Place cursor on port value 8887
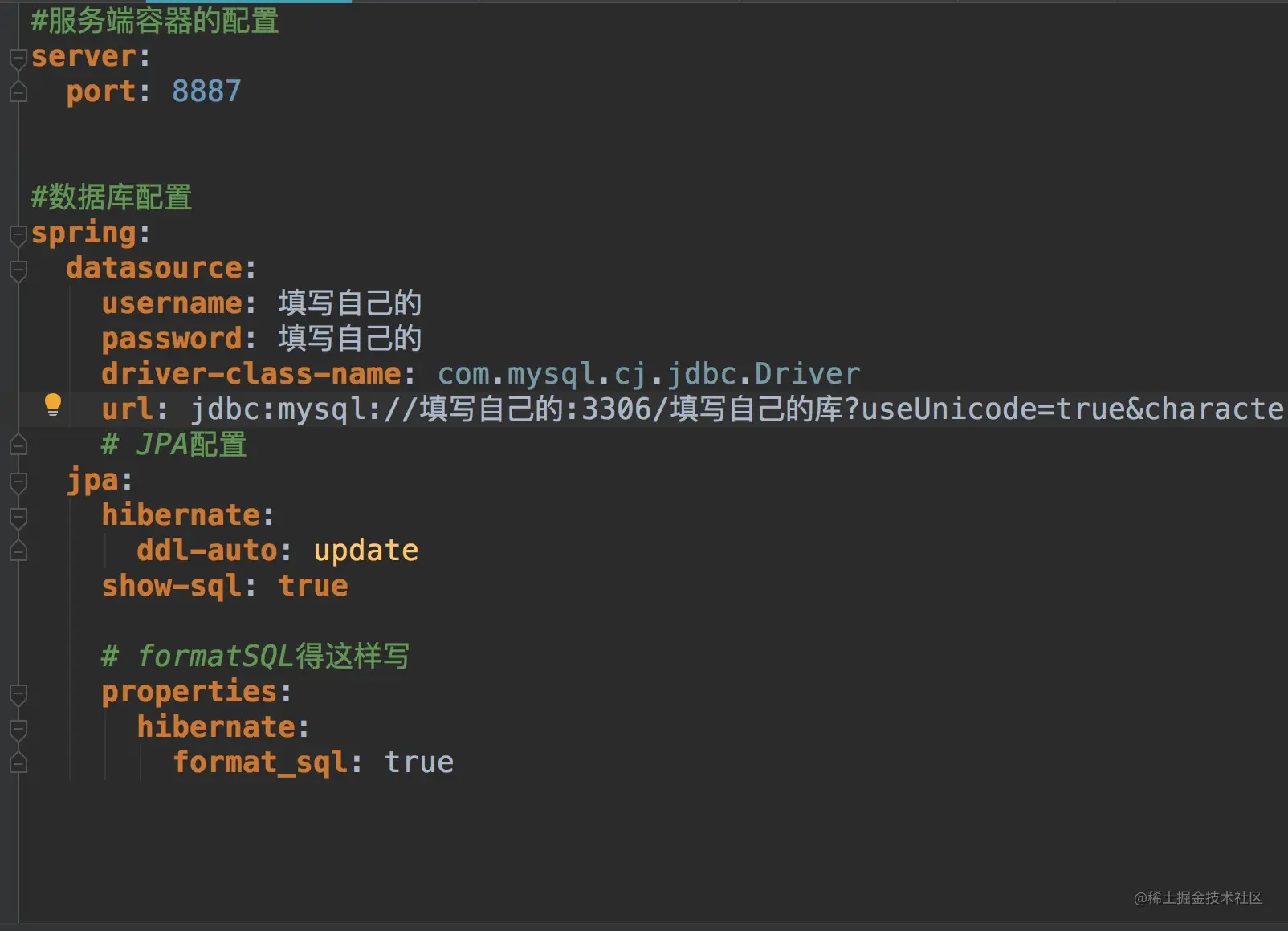This screenshot has width=1288, height=931. pyautogui.click(x=206, y=91)
